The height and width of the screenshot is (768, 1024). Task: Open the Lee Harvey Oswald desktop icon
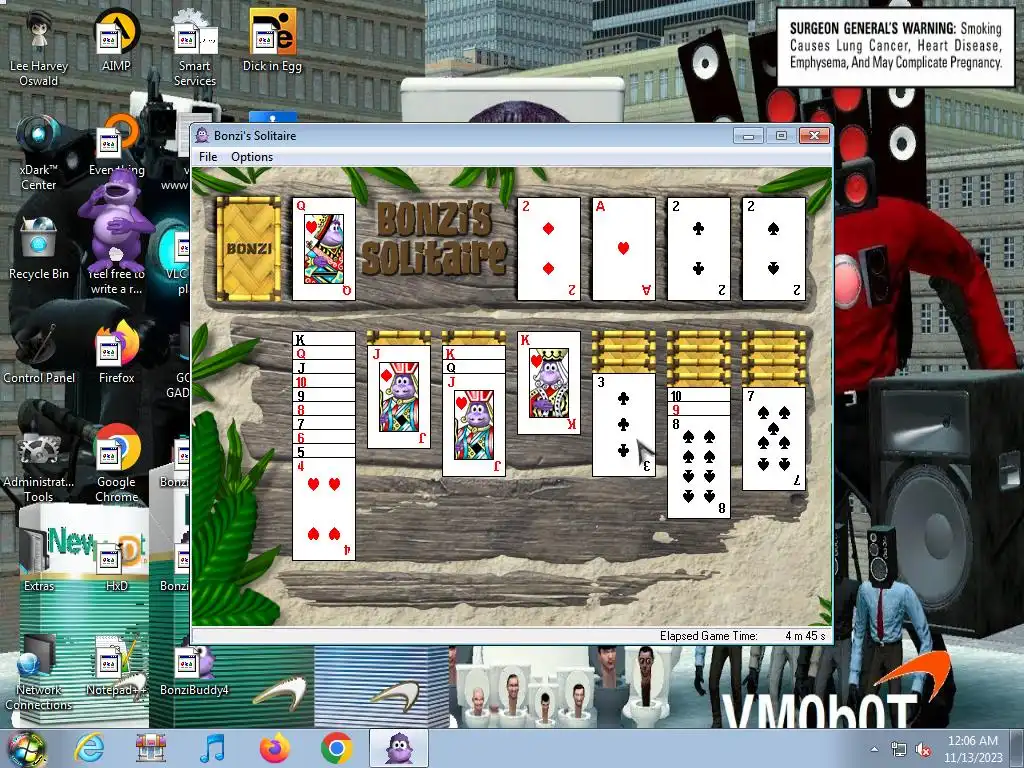point(39,49)
